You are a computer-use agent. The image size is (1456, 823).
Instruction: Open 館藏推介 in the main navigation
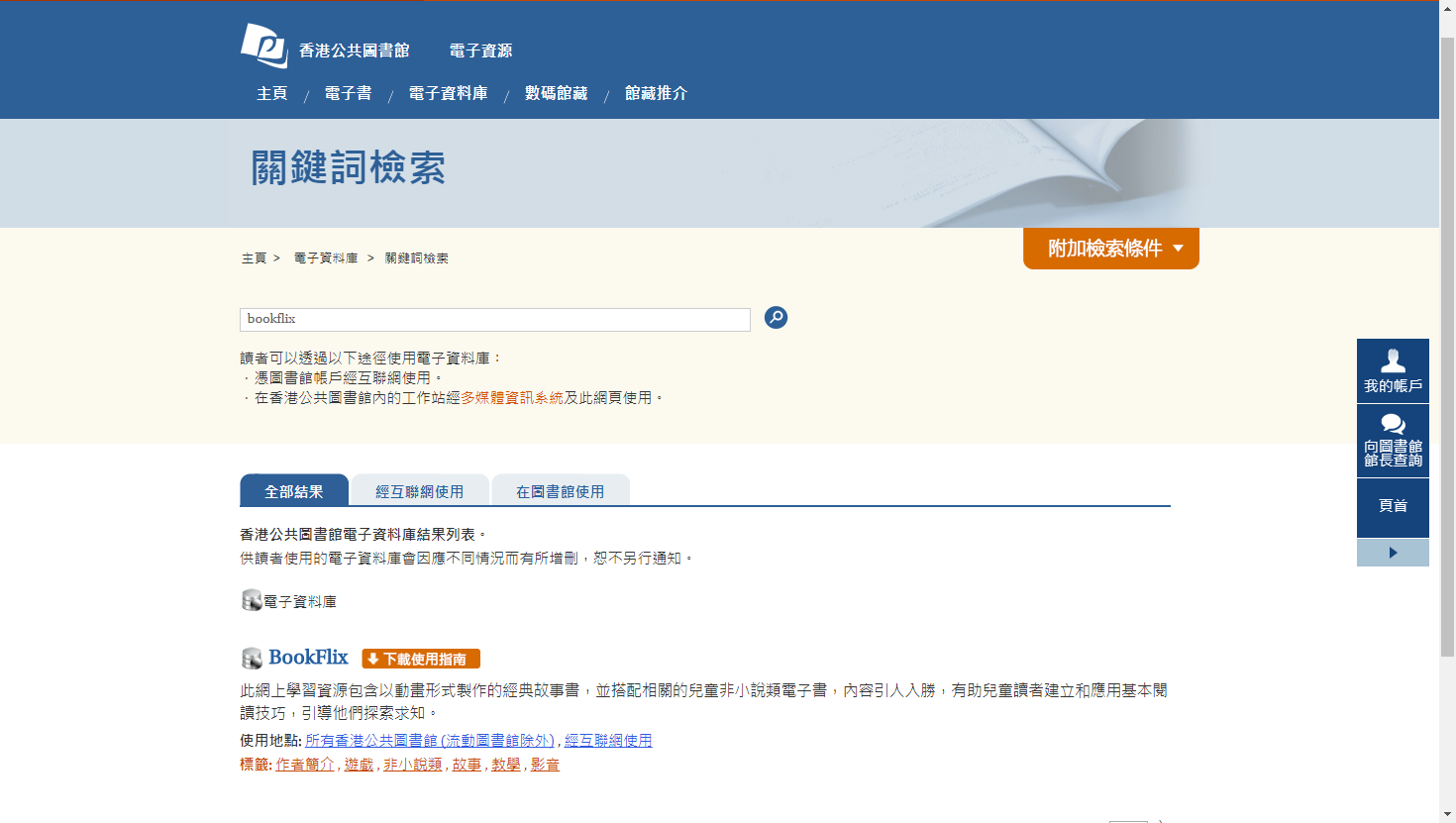click(x=656, y=93)
